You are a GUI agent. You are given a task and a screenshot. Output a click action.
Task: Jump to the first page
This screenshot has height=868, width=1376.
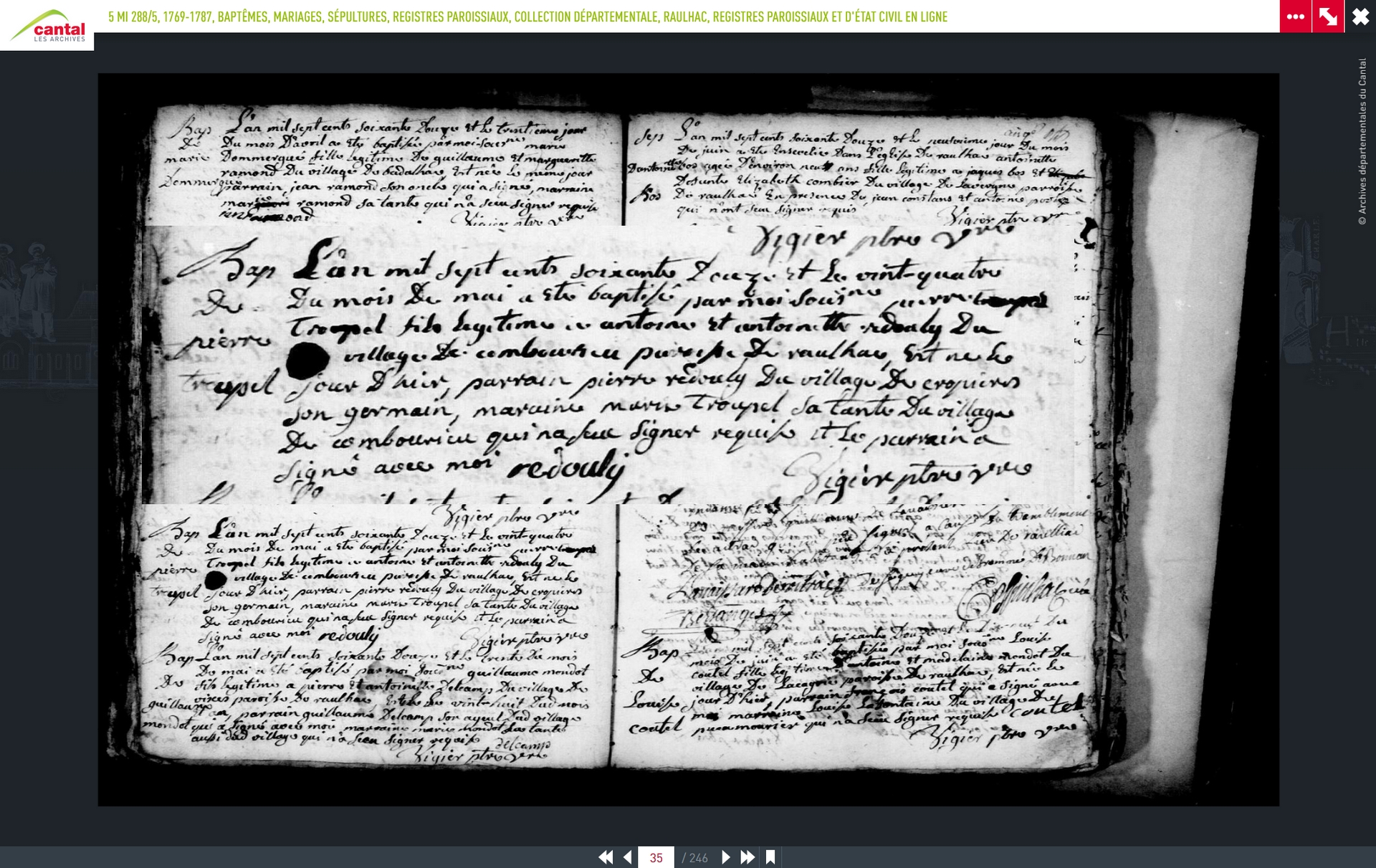point(606,857)
